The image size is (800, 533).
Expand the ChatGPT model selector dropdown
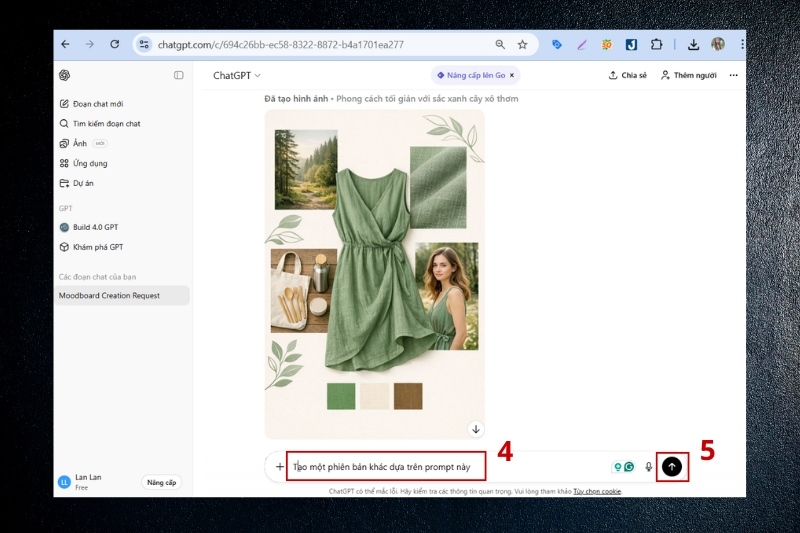(x=237, y=75)
